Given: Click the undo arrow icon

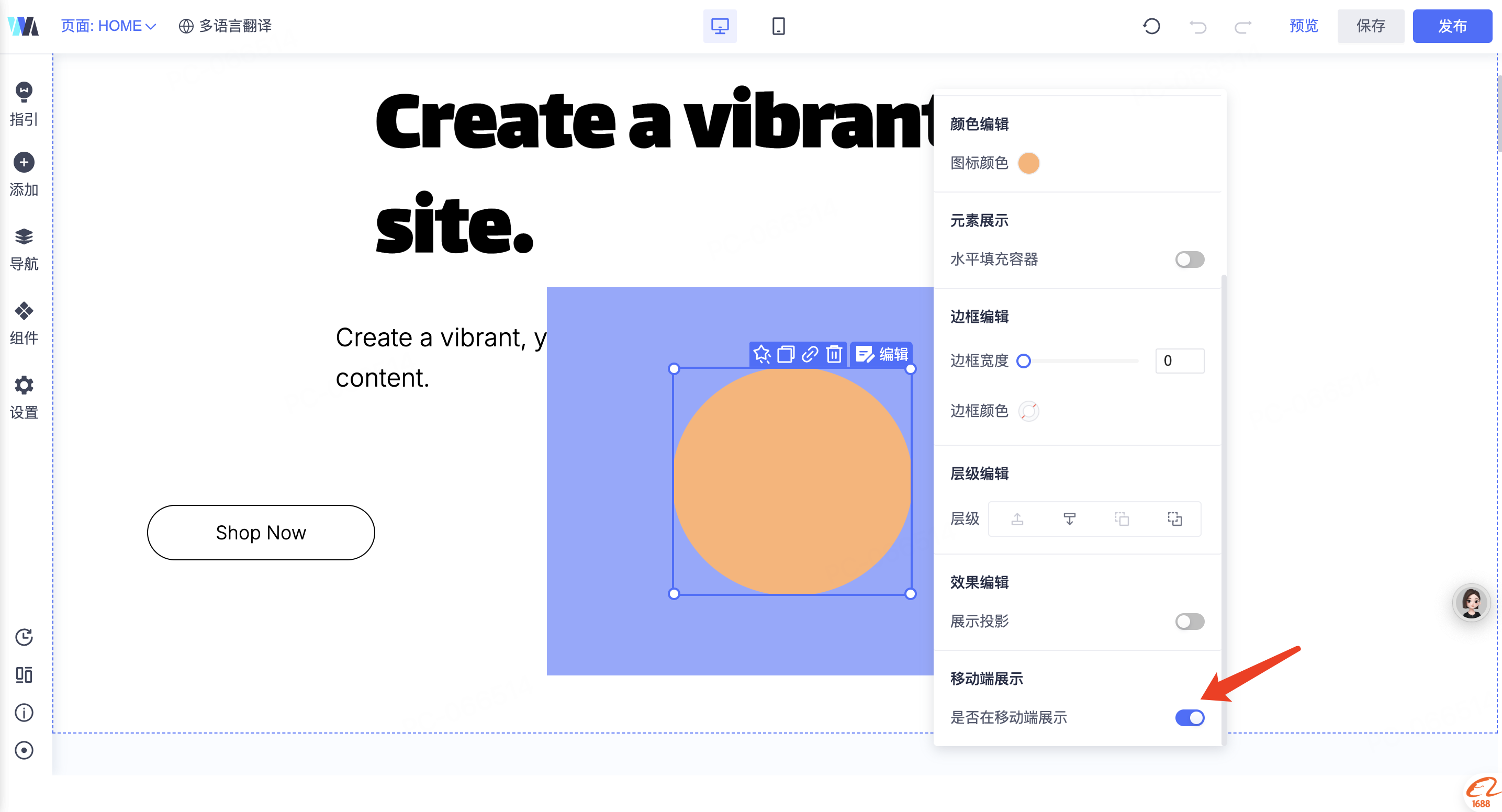Looking at the screenshot, I should tap(1197, 26).
